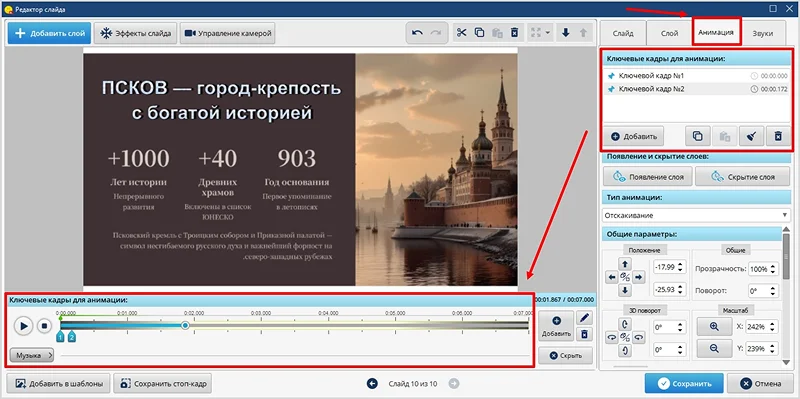Open the Звуки tab
The width and height of the screenshot is (800, 399).
coord(762,33)
